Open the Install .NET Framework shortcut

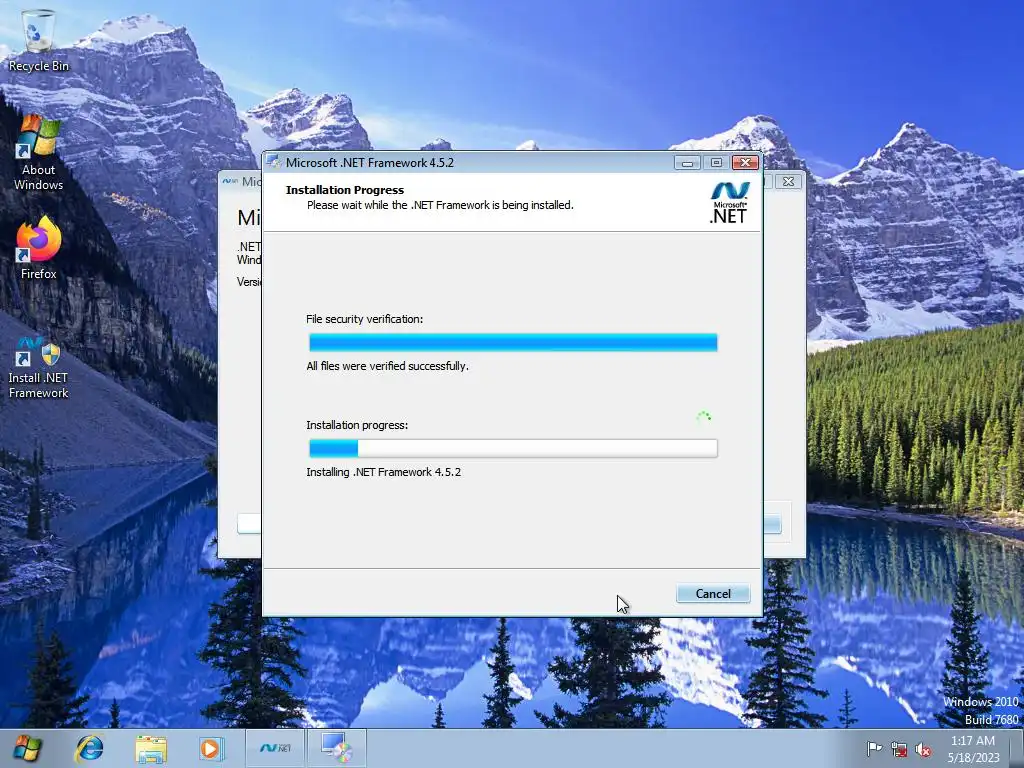(38, 368)
